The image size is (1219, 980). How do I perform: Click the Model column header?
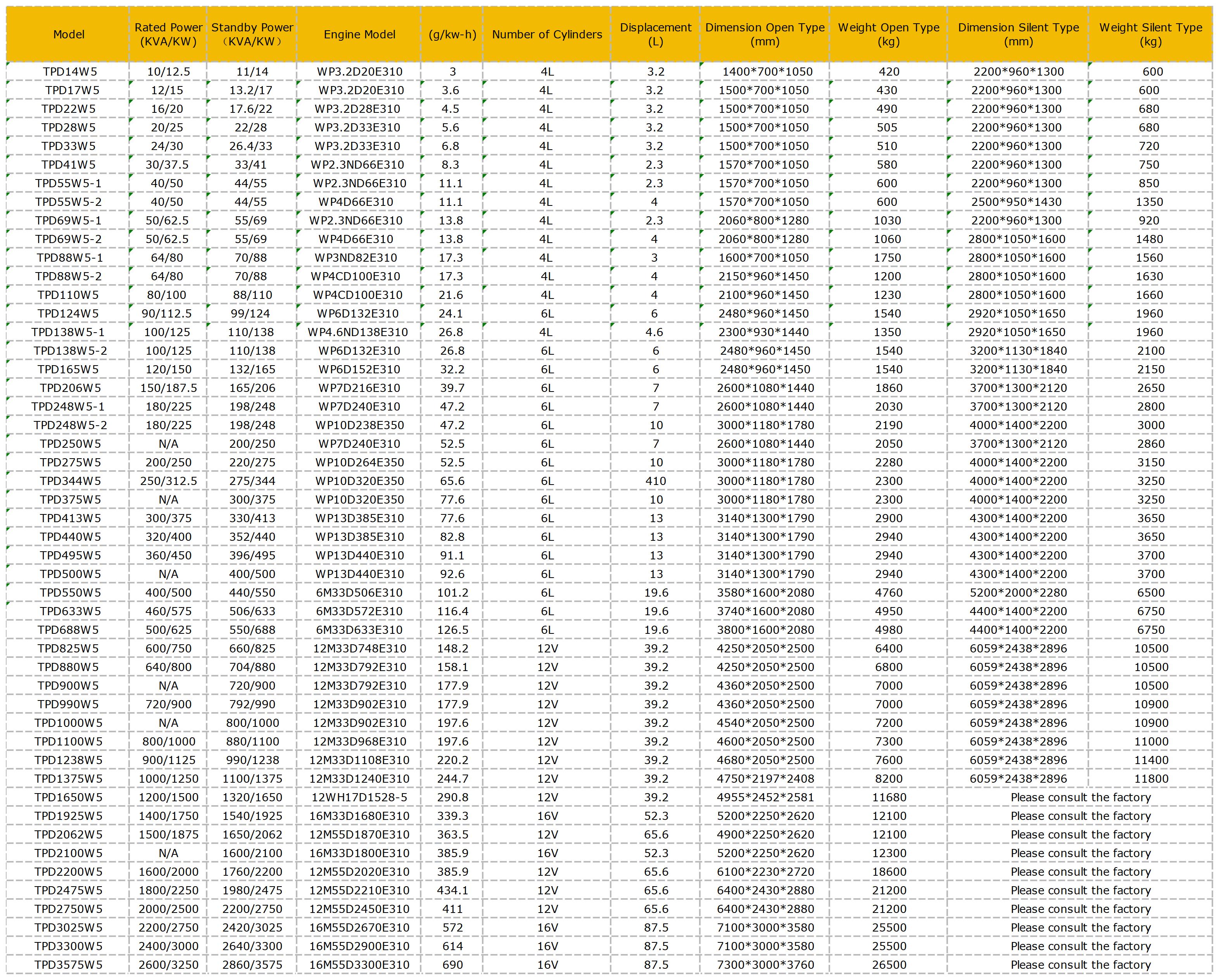coord(68,35)
